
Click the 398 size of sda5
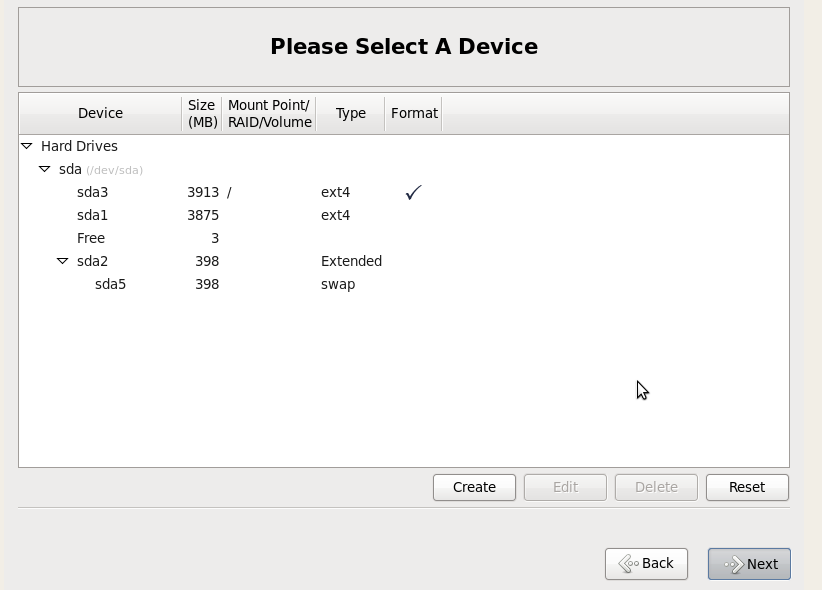207,284
